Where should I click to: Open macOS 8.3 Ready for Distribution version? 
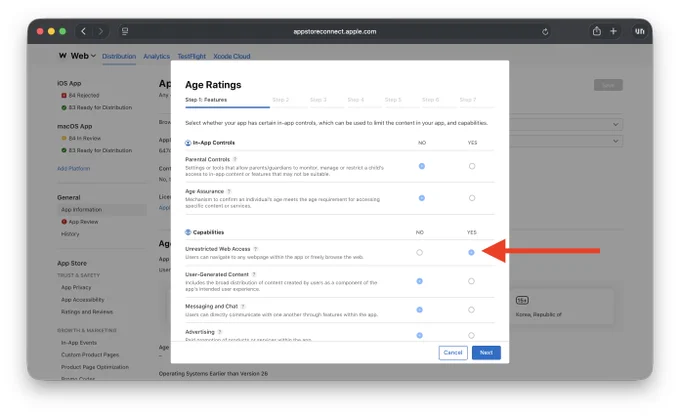tap(100, 151)
